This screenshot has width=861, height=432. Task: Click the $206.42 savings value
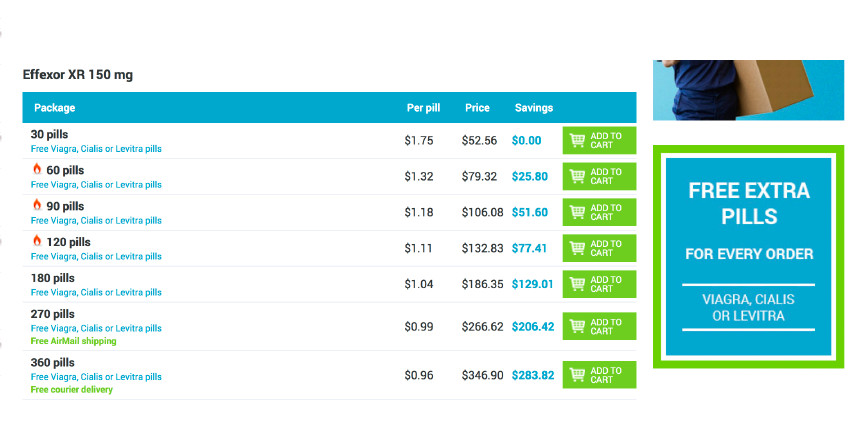pos(533,327)
